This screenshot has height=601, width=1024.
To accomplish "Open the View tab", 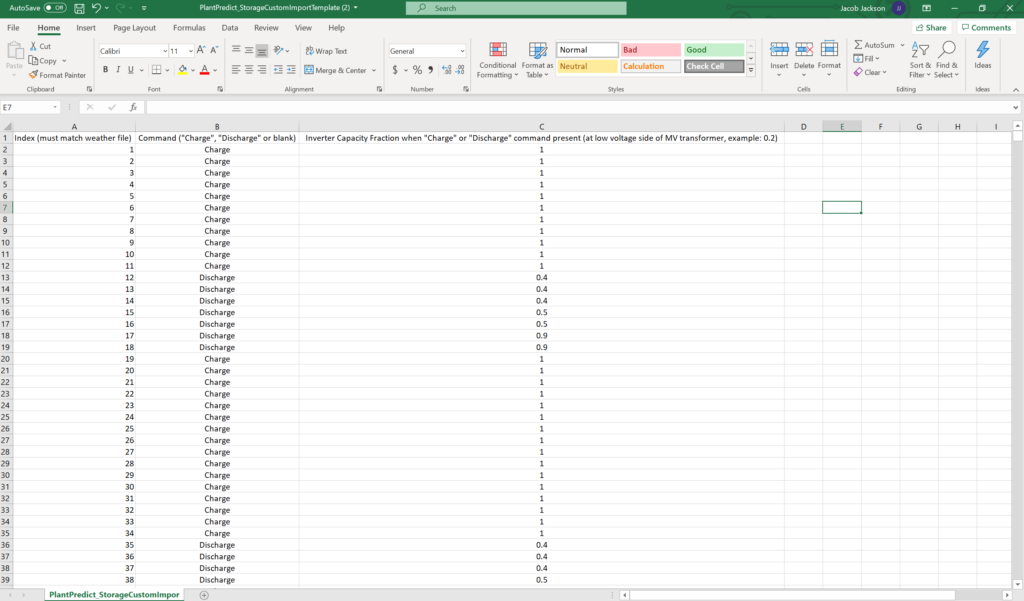I will (x=303, y=28).
